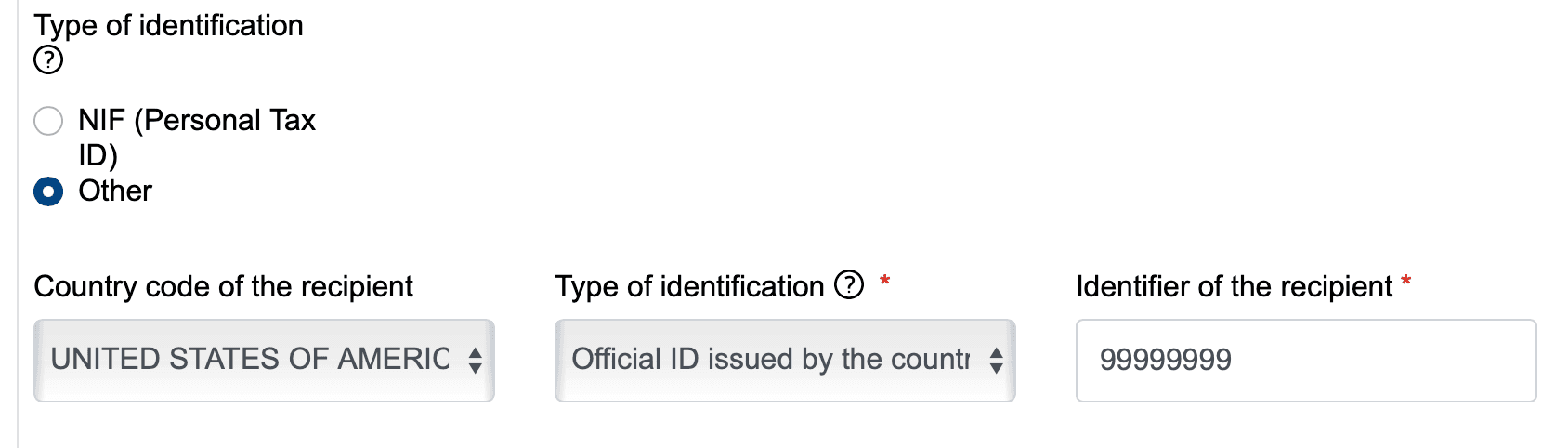
Task: Click the "Country code of the recipient" label
Action: pos(223,287)
